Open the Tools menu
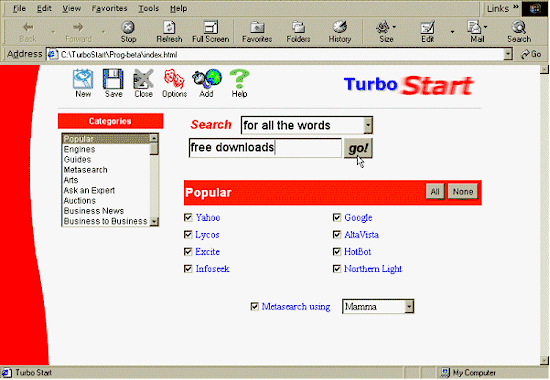550x380 pixels. point(148,8)
